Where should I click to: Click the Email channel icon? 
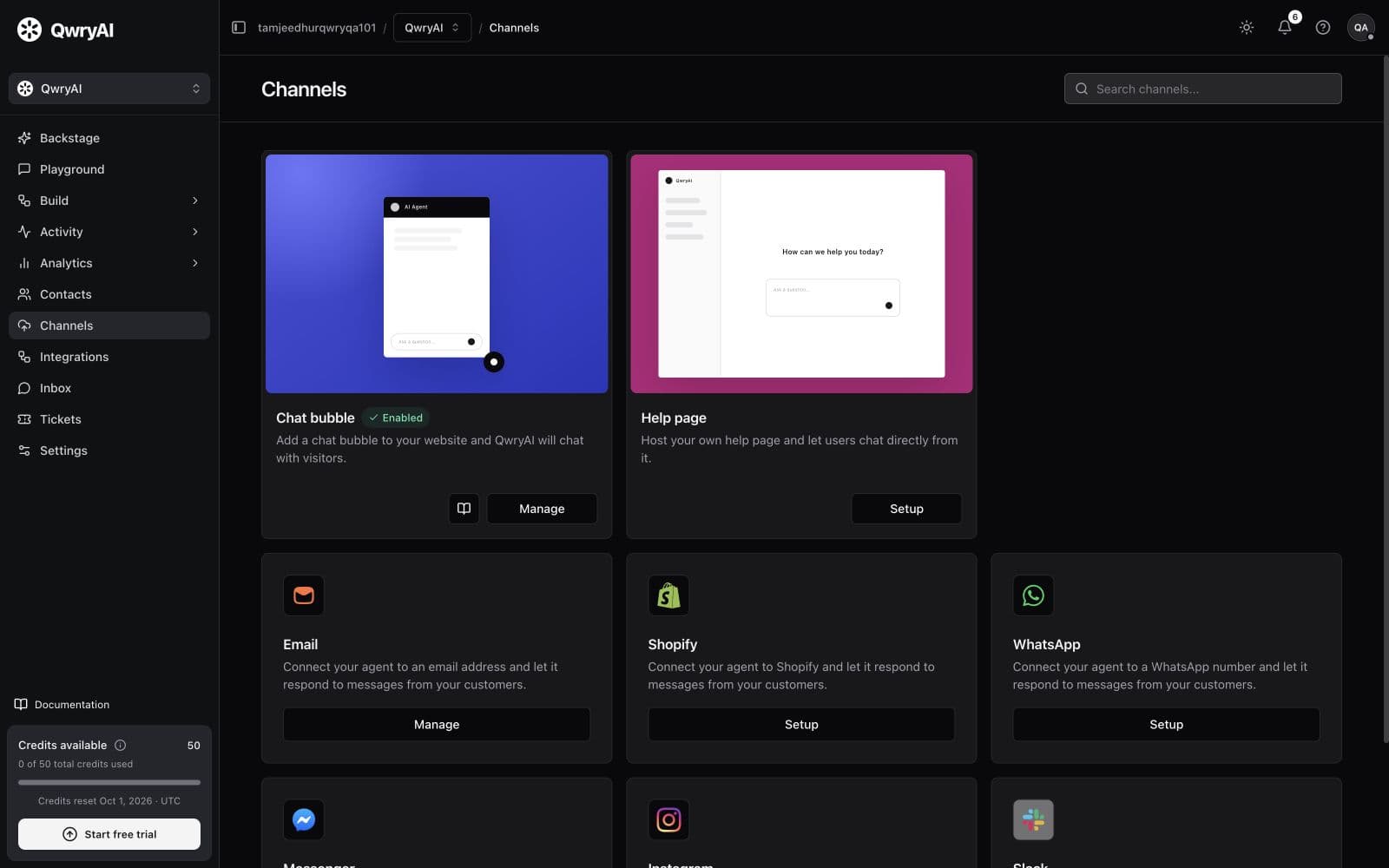pos(304,595)
